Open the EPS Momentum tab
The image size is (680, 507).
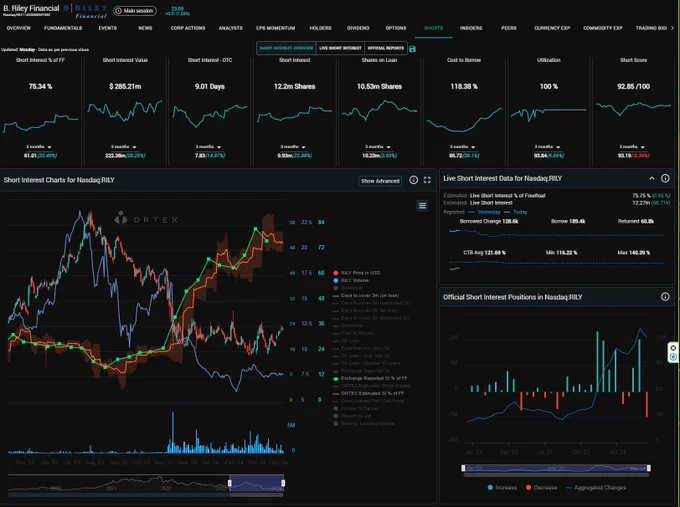point(275,28)
